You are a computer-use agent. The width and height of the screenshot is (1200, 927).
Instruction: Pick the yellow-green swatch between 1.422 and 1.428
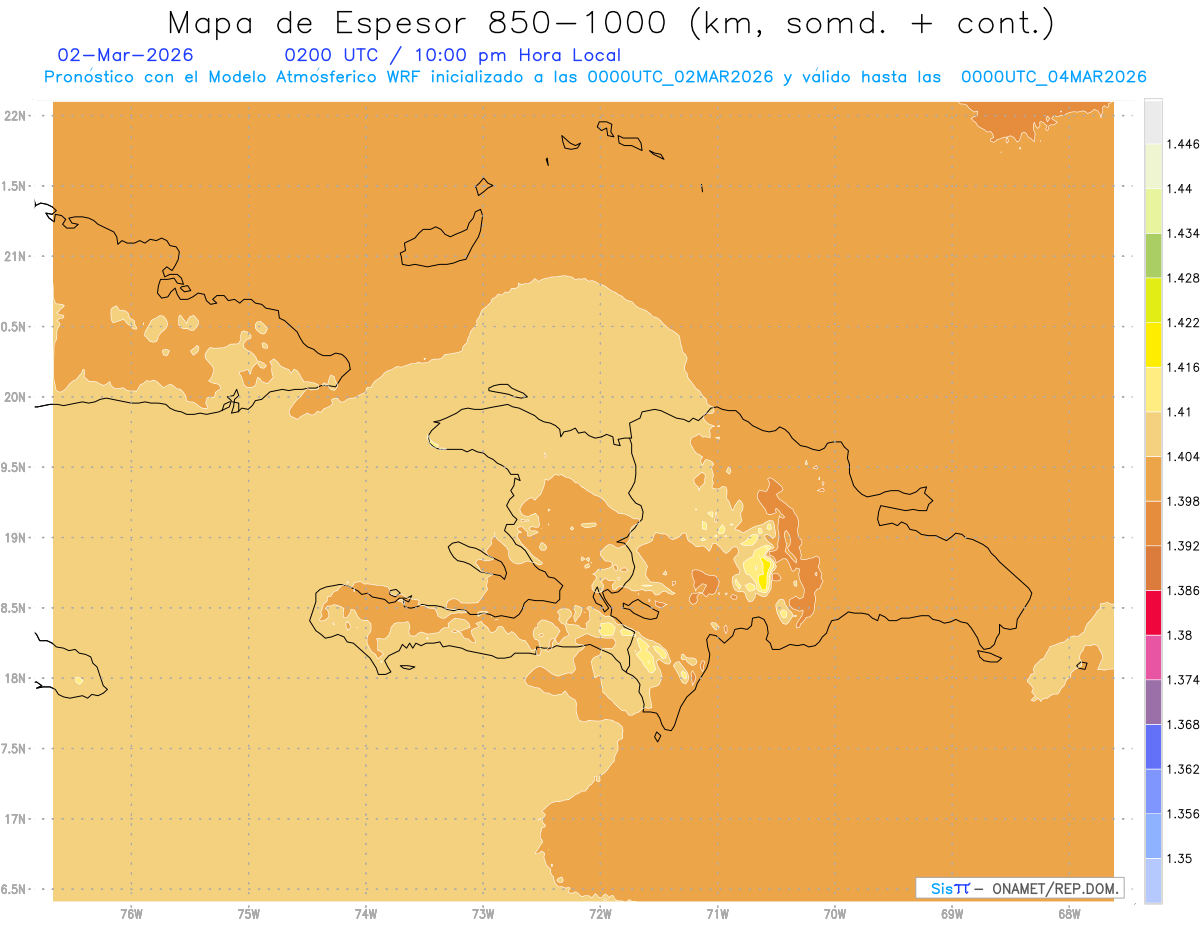(x=1153, y=300)
